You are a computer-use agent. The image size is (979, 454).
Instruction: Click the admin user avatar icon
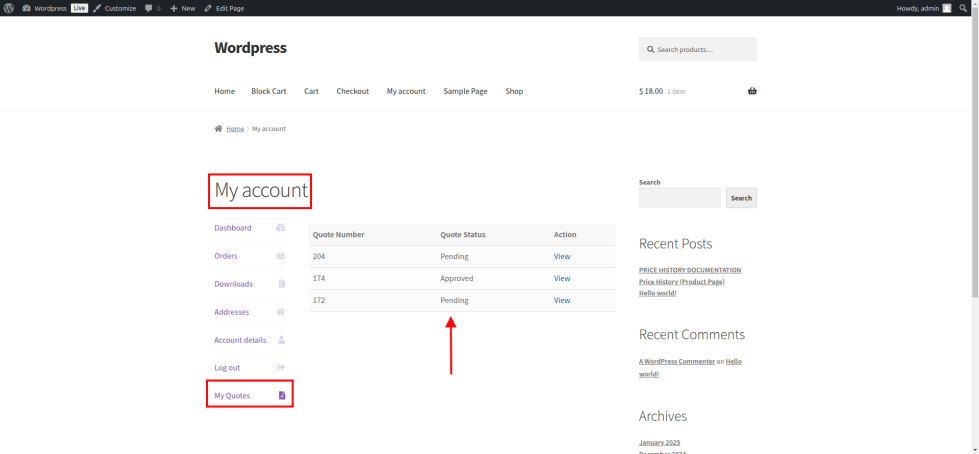click(946, 8)
